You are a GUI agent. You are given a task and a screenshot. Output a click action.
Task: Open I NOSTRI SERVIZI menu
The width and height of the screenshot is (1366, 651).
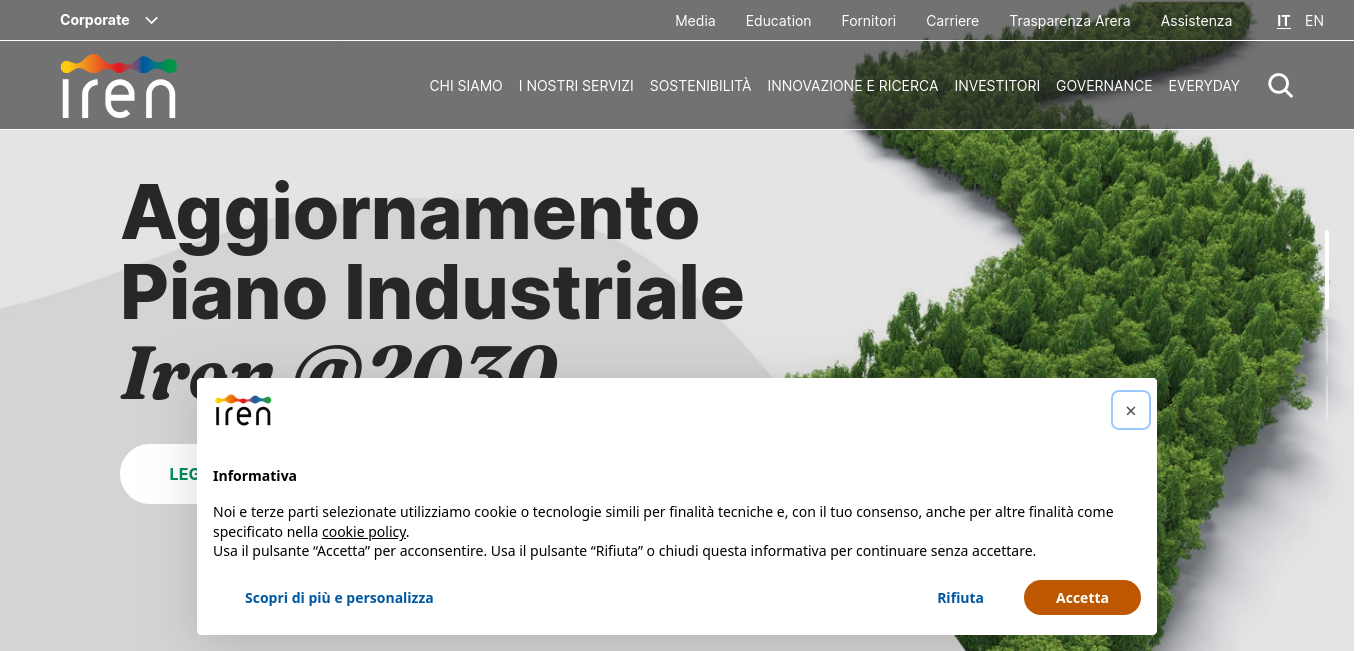576,86
